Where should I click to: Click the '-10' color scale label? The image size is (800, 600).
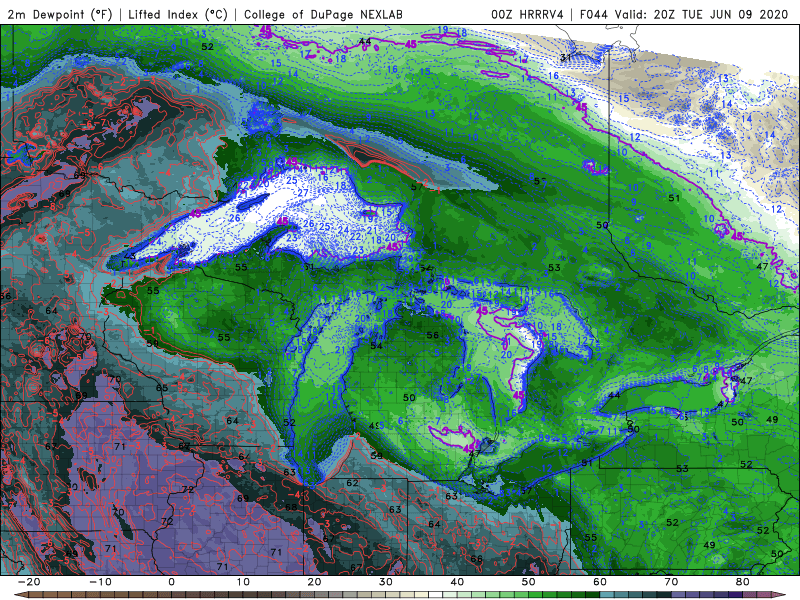[100, 582]
